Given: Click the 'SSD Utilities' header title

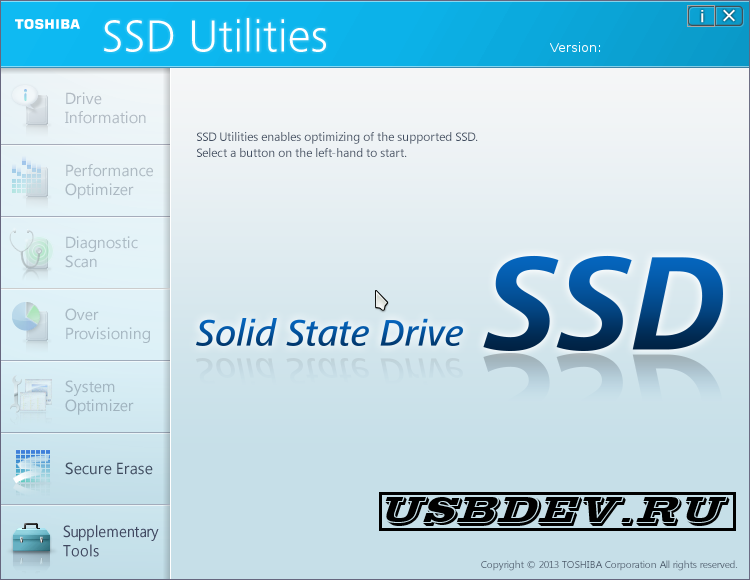Looking at the screenshot, I should click(x=215, y=36).
